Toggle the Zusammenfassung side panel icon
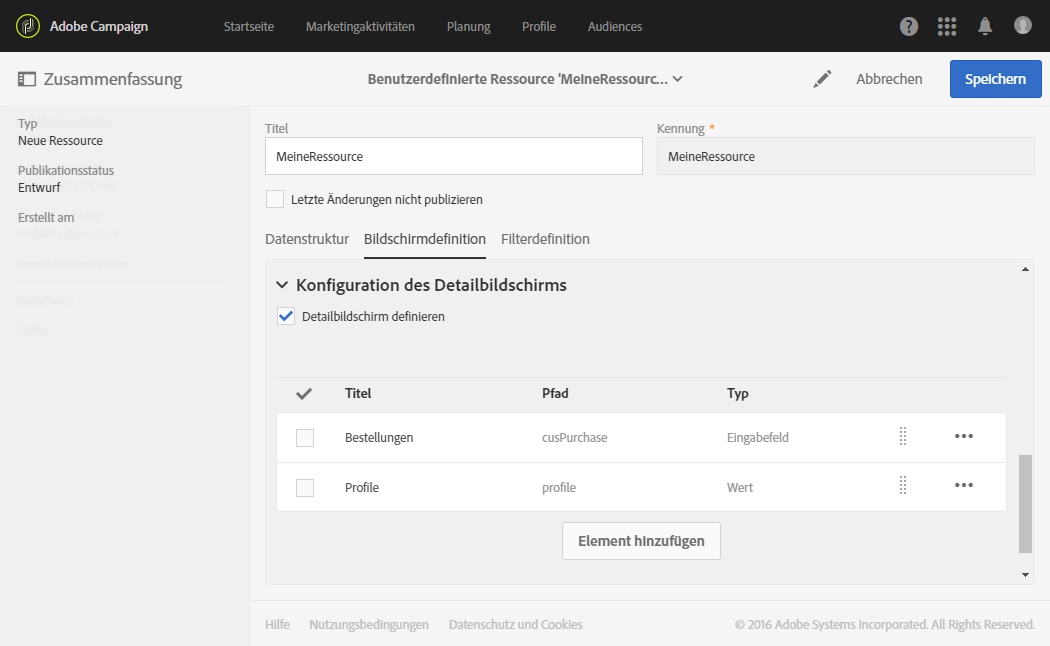 click(x=27, y=79)
